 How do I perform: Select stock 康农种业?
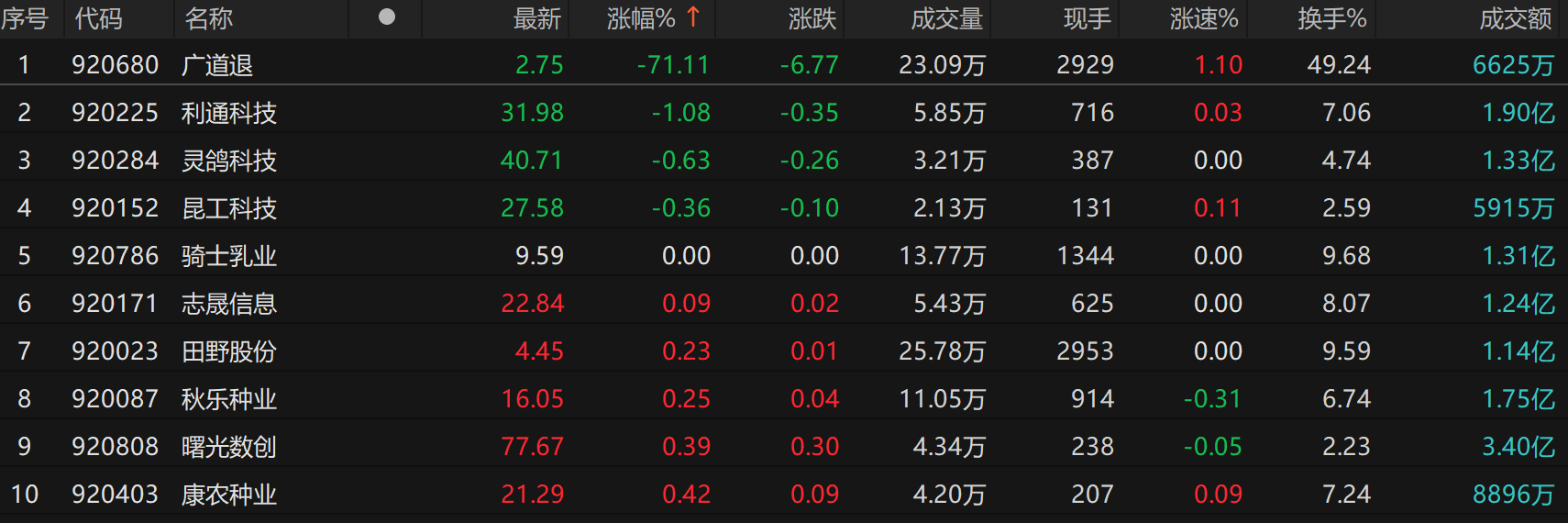tap(229, 495)
